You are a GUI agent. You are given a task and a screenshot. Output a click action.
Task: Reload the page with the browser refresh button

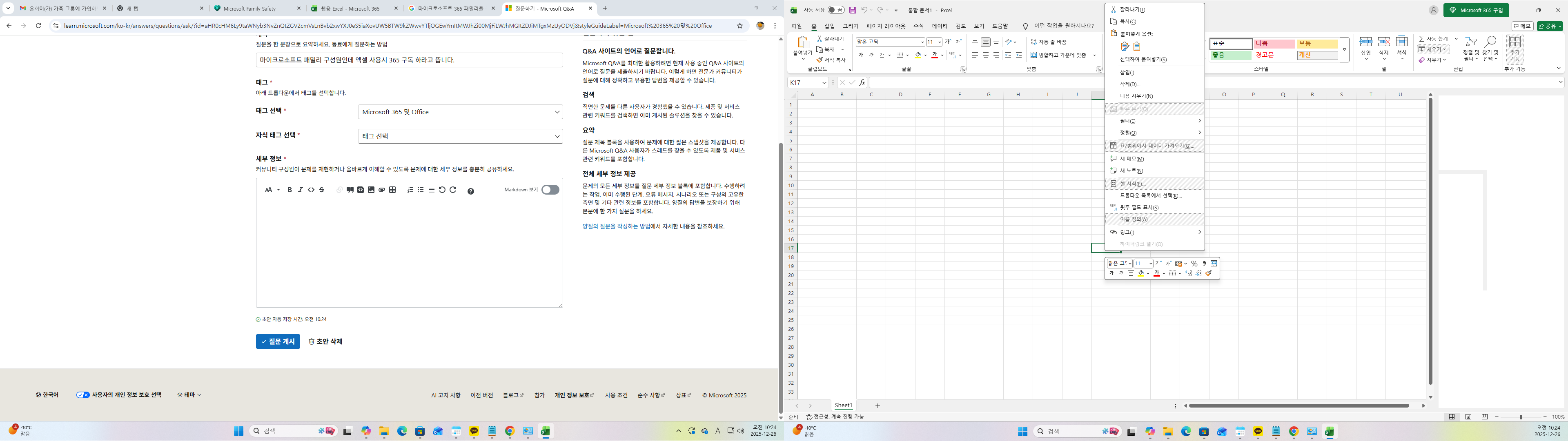click(x=38, y=26)
